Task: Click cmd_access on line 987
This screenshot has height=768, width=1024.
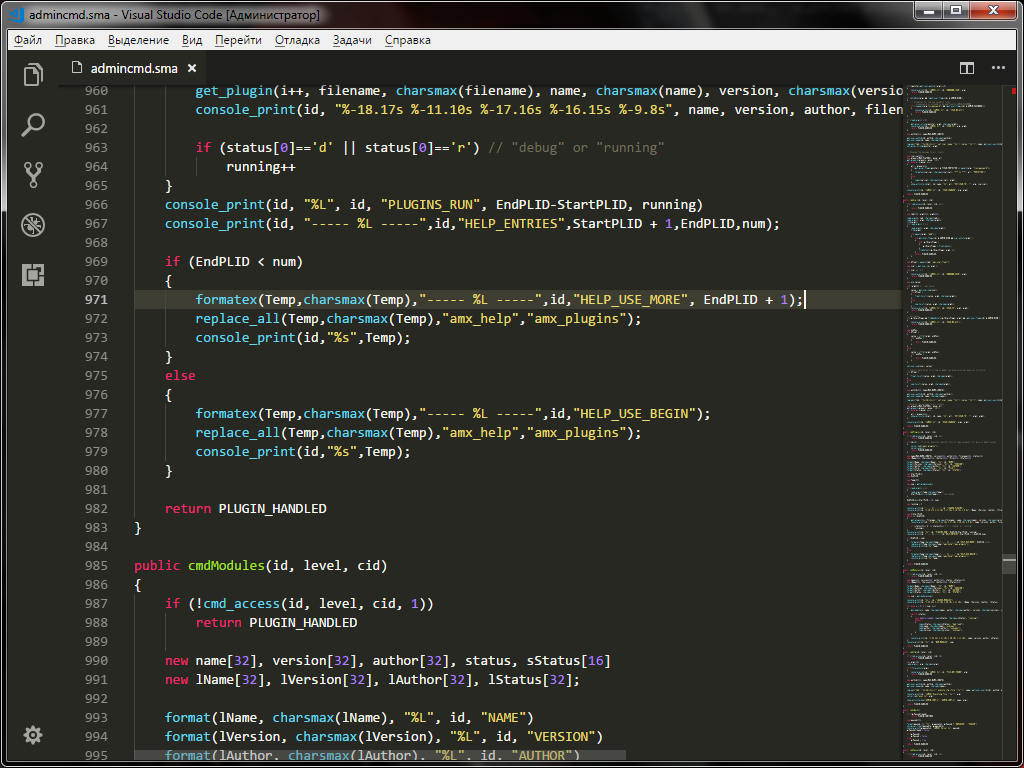Action: click(242, 603)
